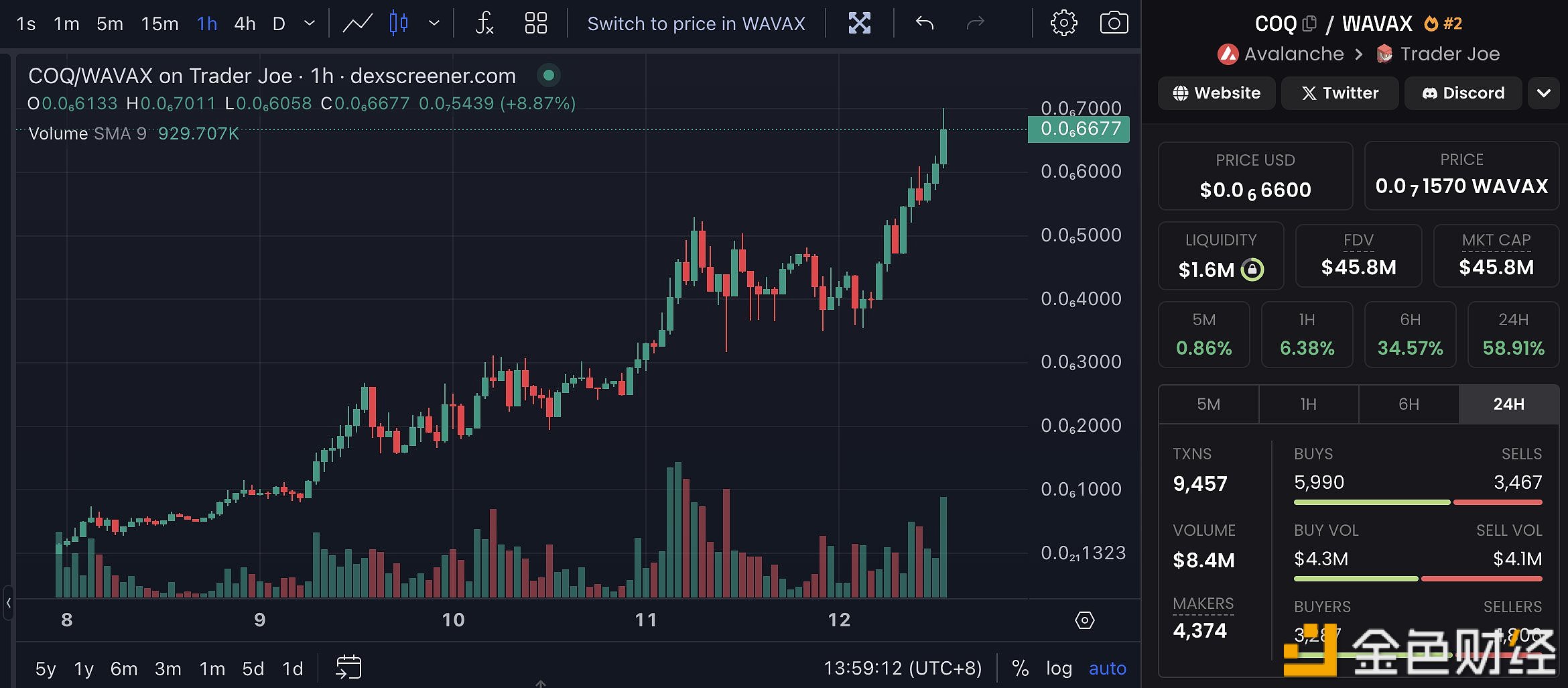Switch to the 6H stats tab
The width and height of the screenshot is (1568, 688).
(1409, 404)
